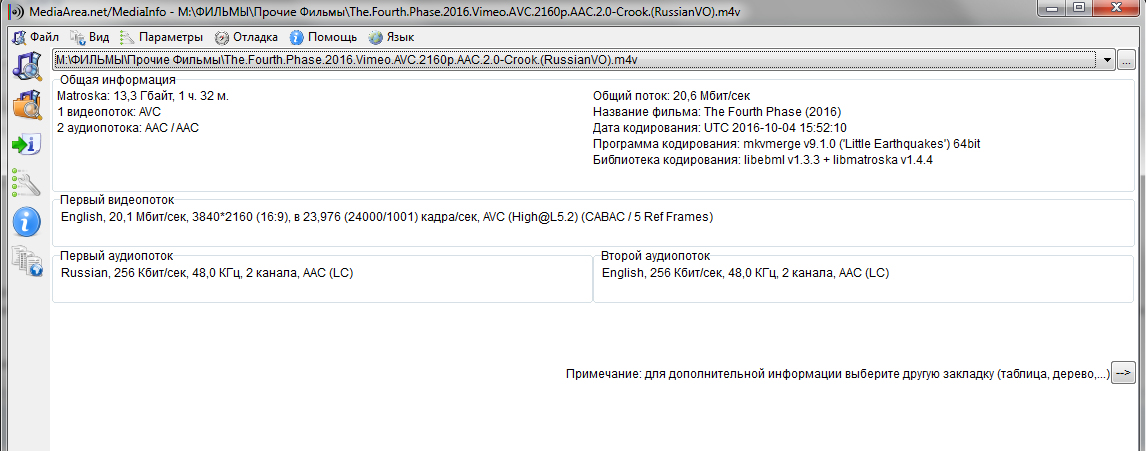The height and width of the screenshot is (451, 1146).
Task: Open the Файл menu
Action: pyautogui.click(x=36, y=37)
